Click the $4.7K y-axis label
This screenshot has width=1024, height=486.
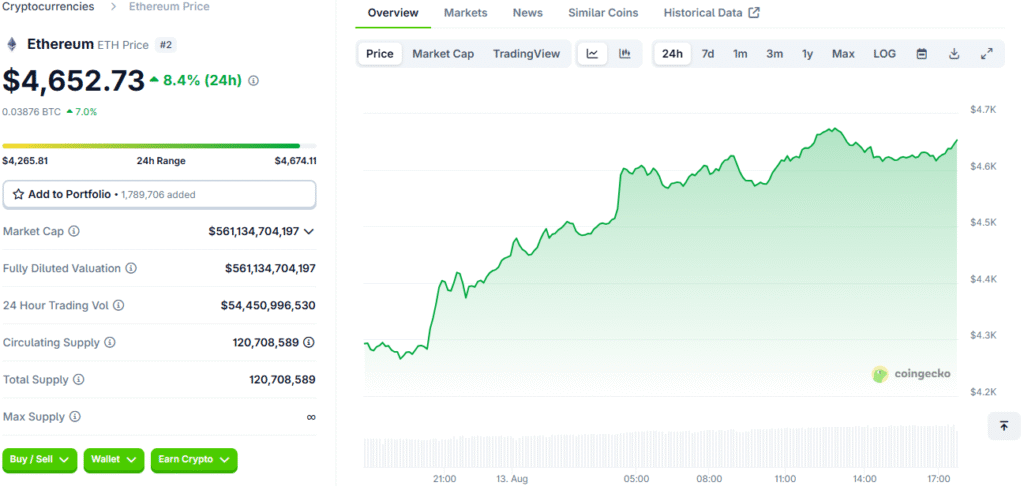coord(982,110)
